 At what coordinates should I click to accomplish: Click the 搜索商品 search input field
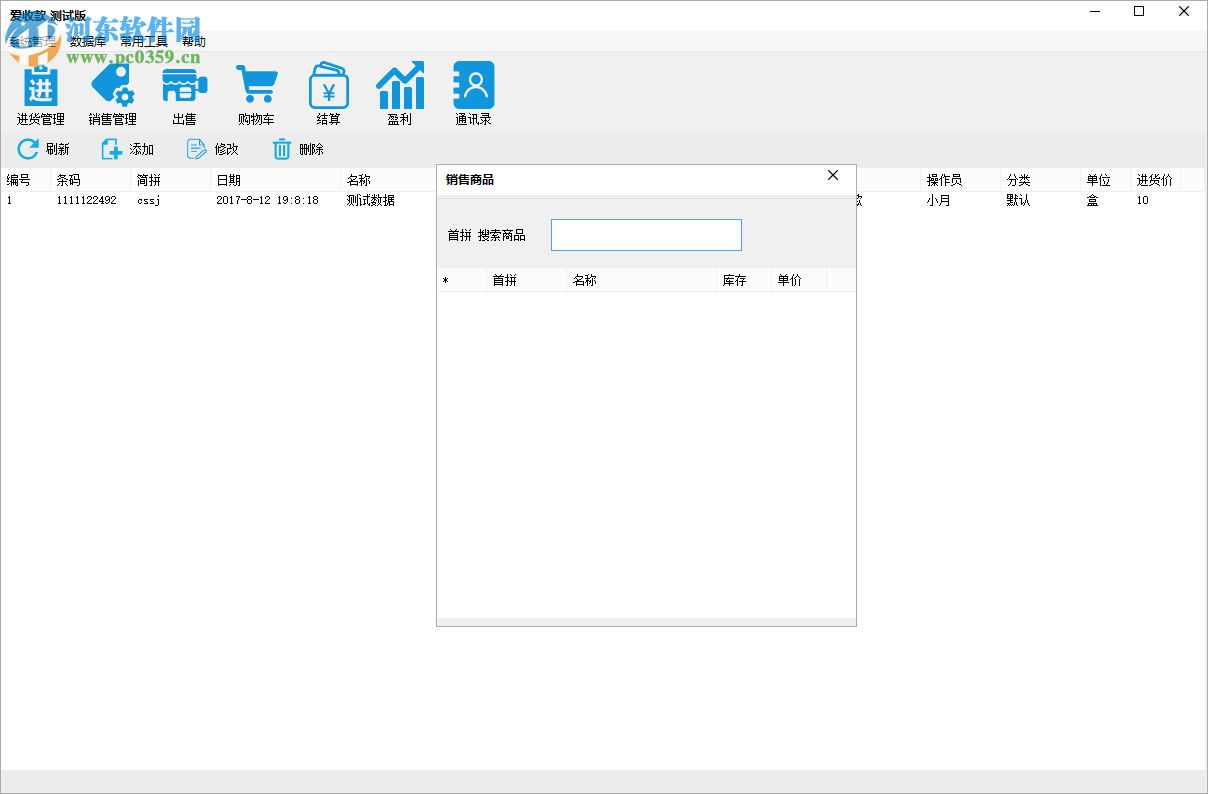pos(645,234)
